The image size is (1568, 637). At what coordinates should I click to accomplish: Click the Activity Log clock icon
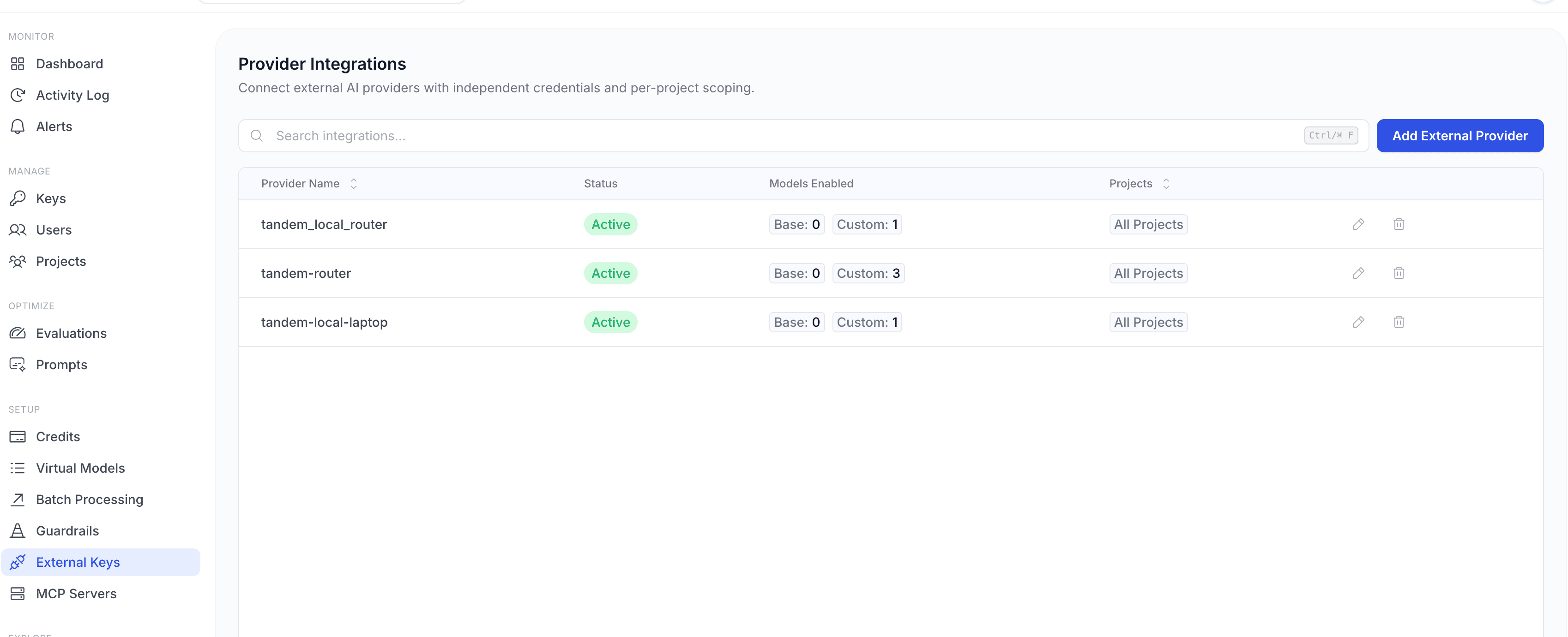pyautogui.click(x=18, y=95)
